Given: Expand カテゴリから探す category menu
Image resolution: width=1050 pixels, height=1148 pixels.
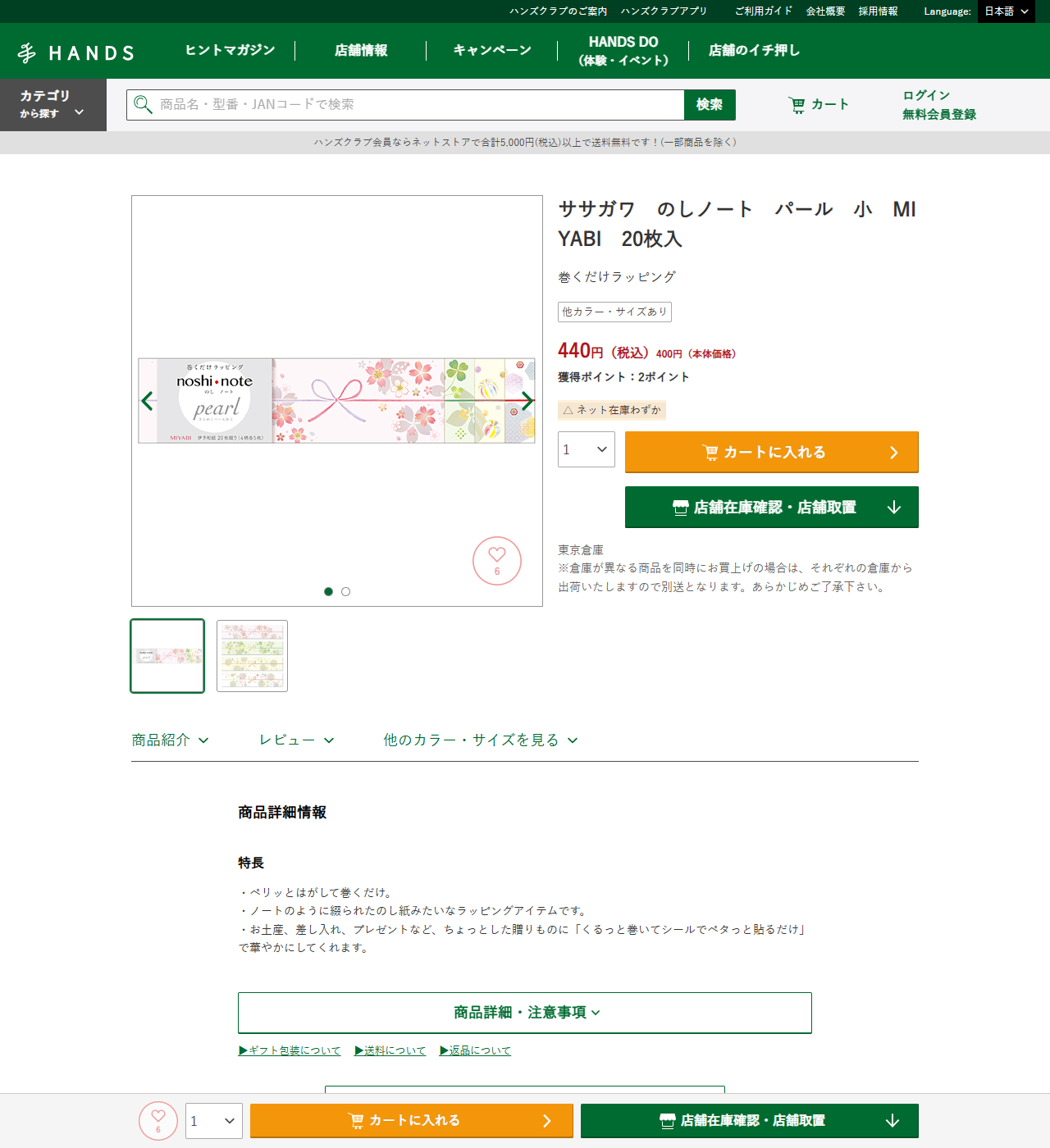Looking at the screenshot, I should pos(53,105).
